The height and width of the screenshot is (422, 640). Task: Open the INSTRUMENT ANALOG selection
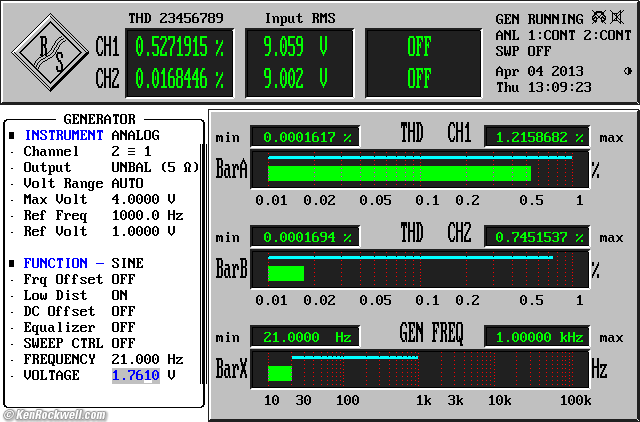135,135
